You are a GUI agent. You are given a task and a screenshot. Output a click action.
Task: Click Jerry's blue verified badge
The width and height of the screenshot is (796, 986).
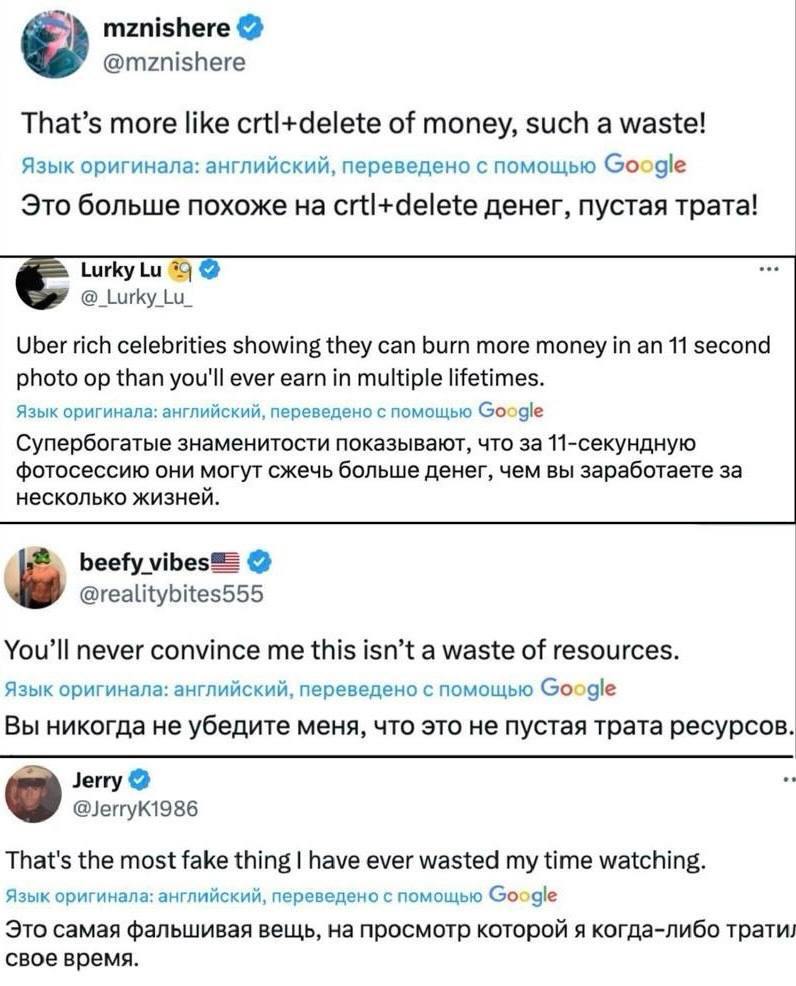tap(141, 777)
